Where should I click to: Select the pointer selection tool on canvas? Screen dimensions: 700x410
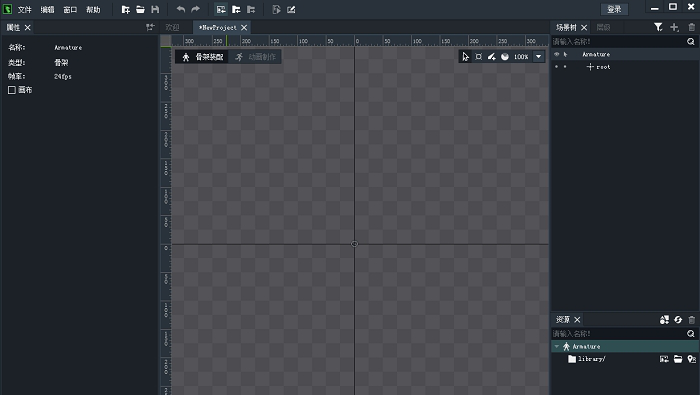point(465,57)
